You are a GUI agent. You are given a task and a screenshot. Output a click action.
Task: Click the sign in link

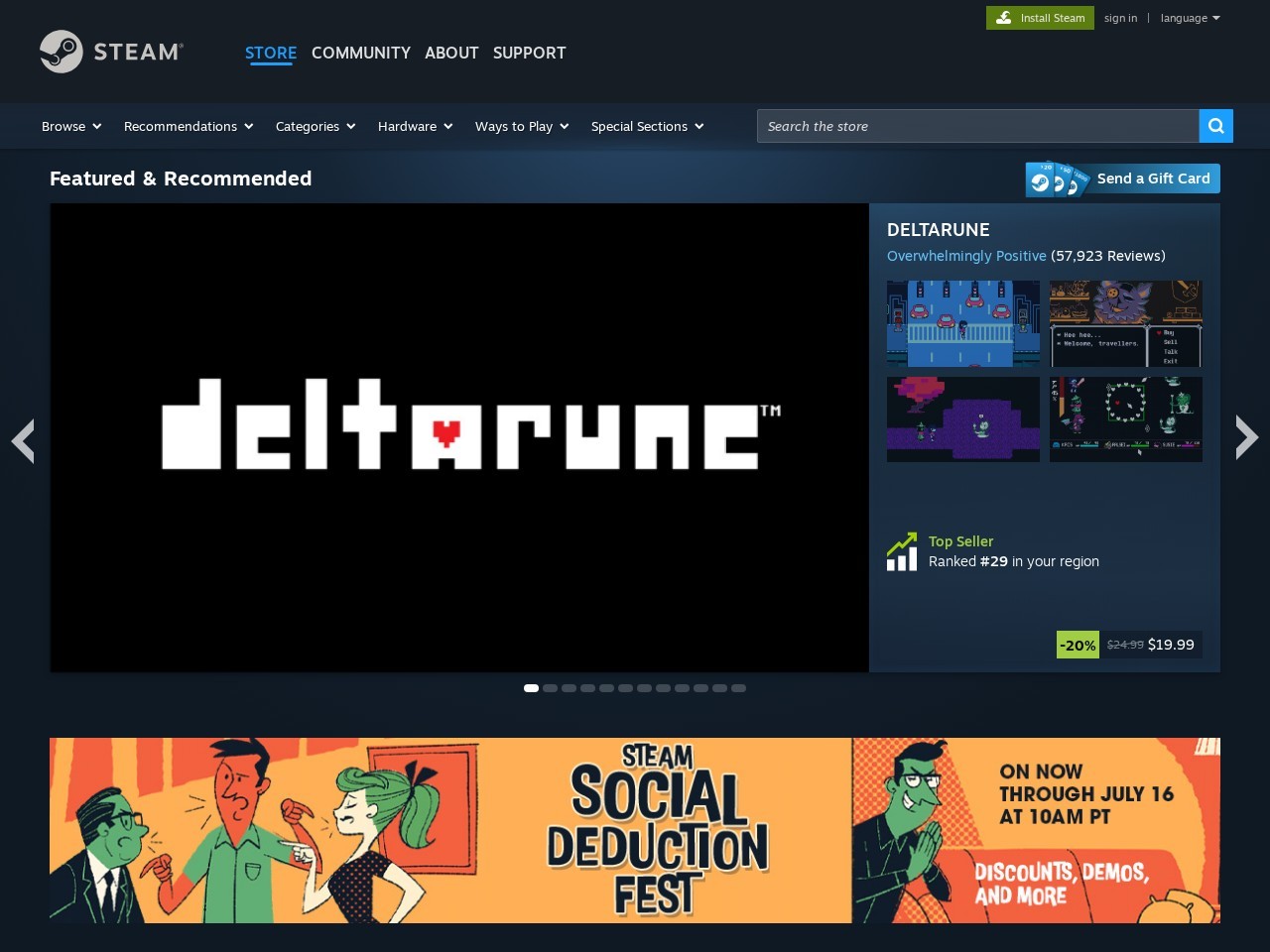[1121, 18]
